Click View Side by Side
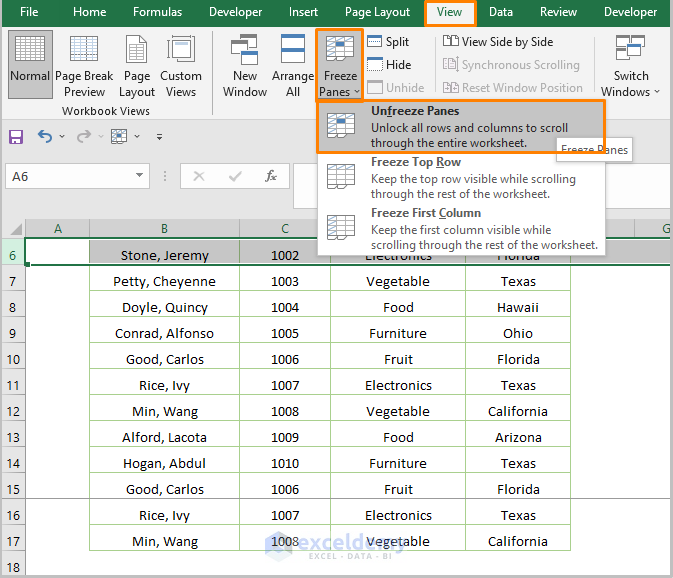The width and height of the screenshot is (673, 578). (x=498, y=42)
